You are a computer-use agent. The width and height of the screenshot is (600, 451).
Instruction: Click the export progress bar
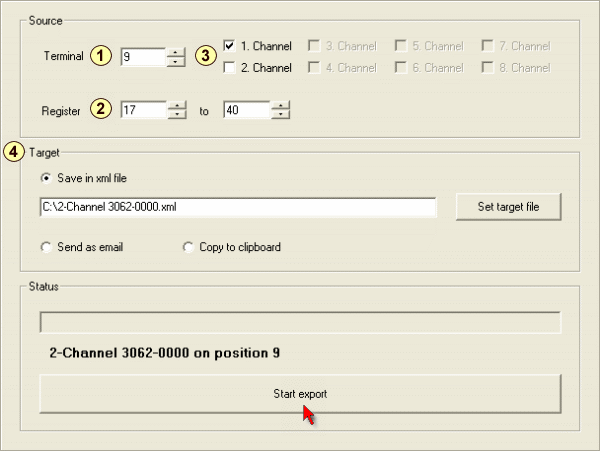click(x=300, y=322)
